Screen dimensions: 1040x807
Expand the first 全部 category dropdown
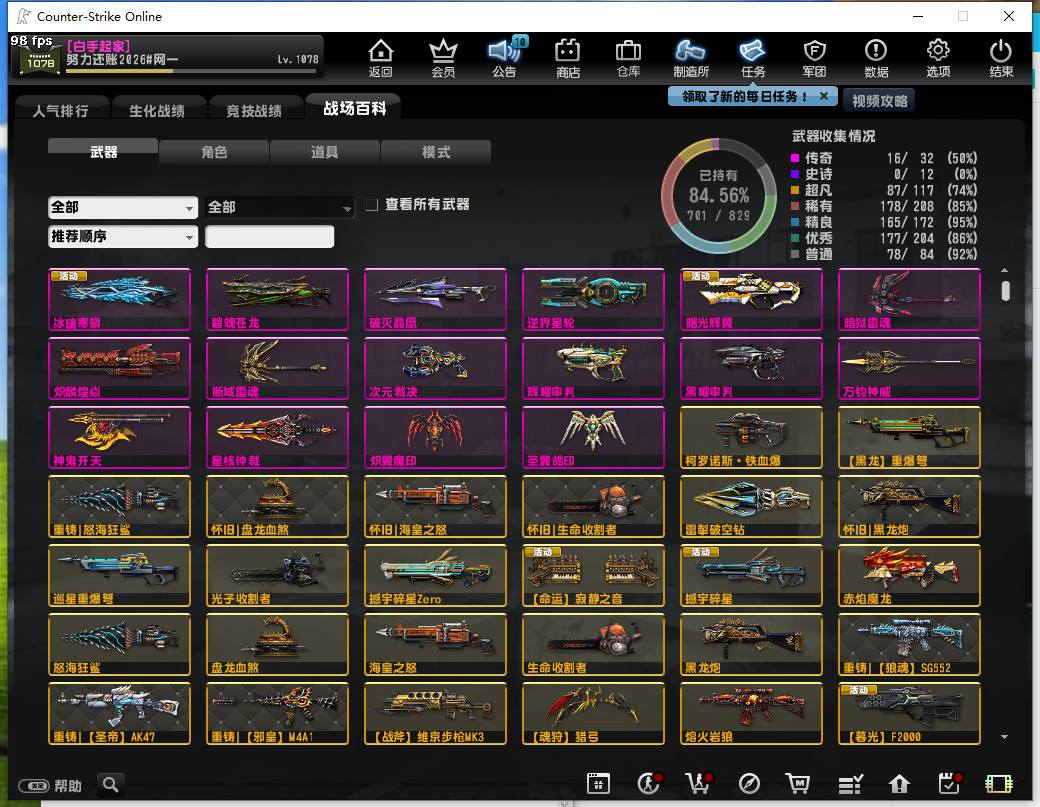(x=123, y=208)
